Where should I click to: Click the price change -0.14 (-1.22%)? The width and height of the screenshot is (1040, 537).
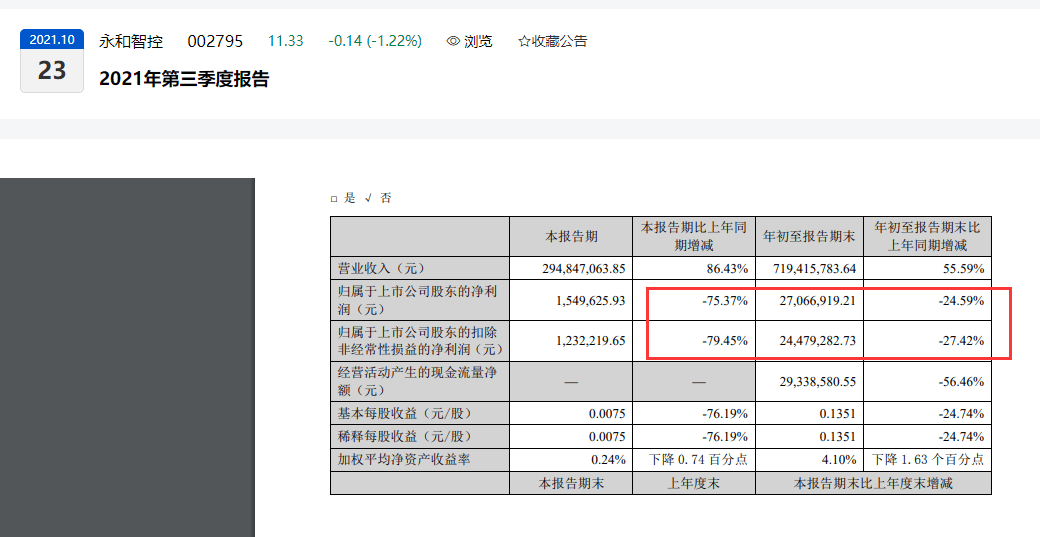375,41
